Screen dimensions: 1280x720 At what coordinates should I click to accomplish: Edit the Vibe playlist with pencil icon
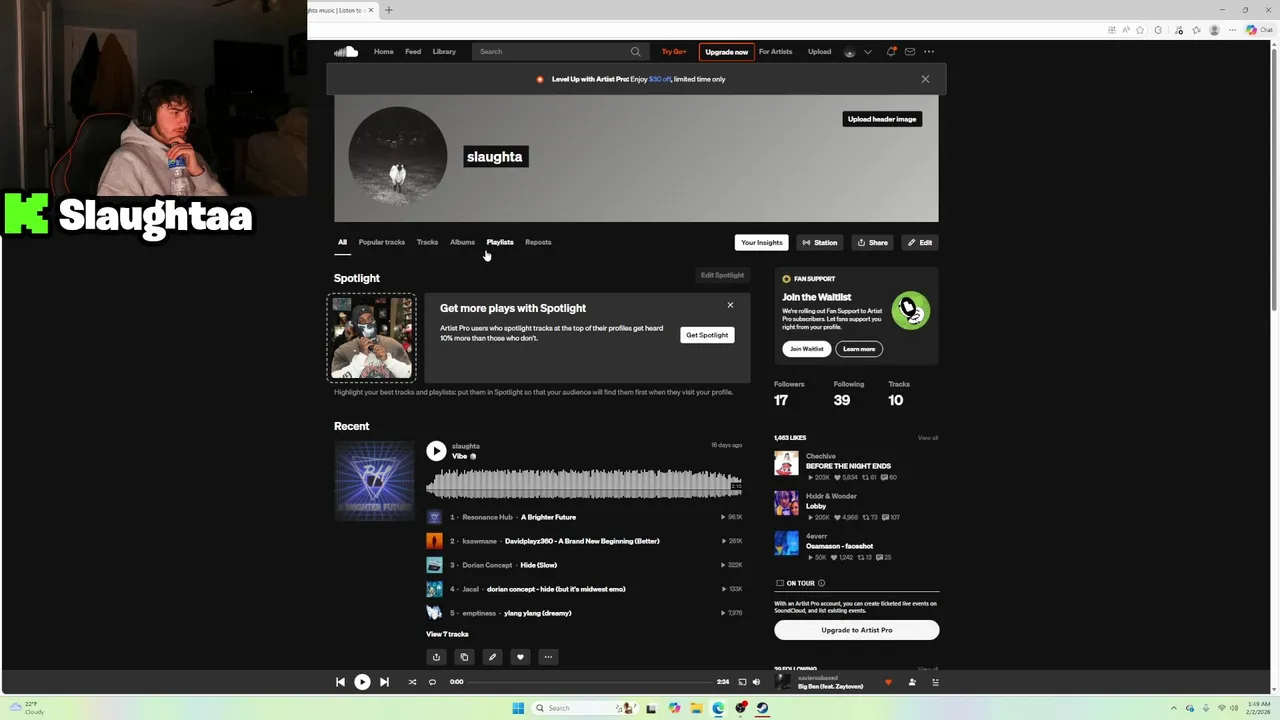tap(492, 657)
